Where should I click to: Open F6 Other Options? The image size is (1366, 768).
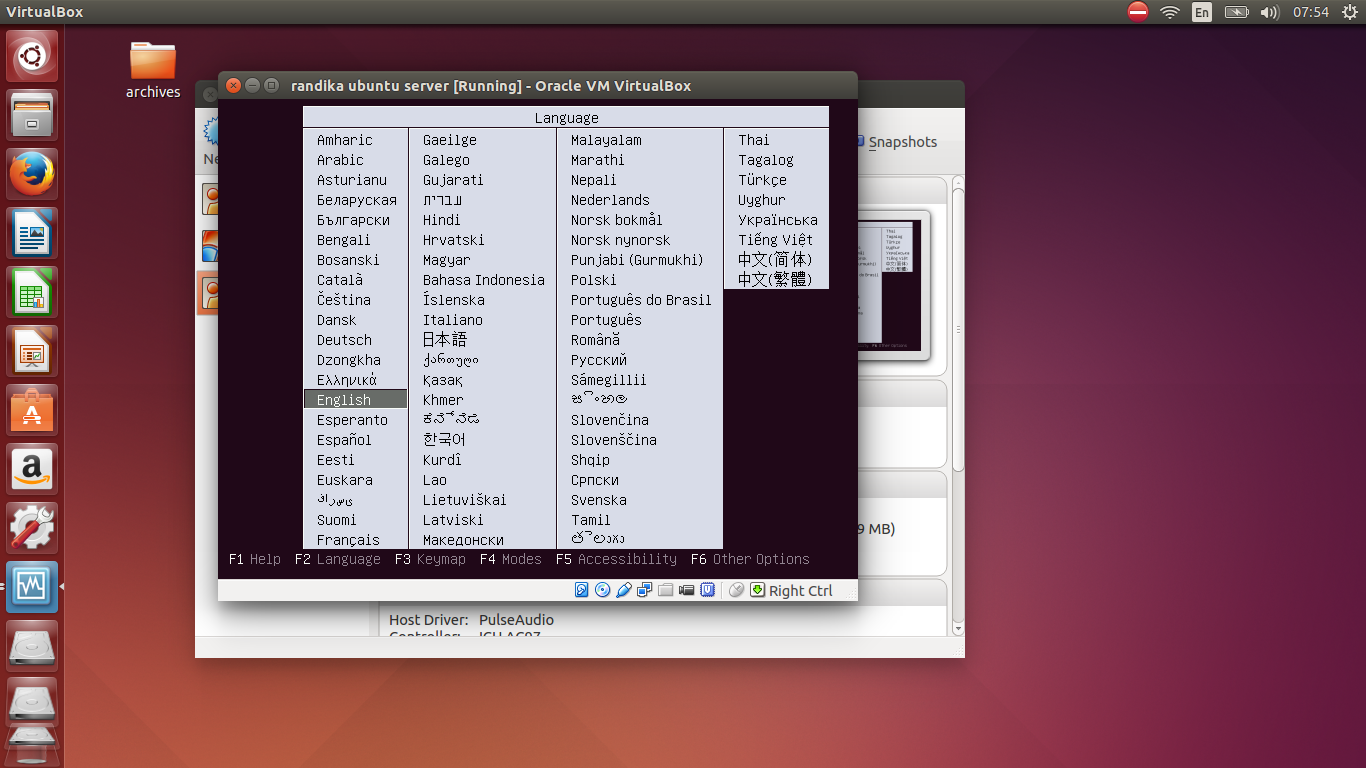[x=750, y=559]
